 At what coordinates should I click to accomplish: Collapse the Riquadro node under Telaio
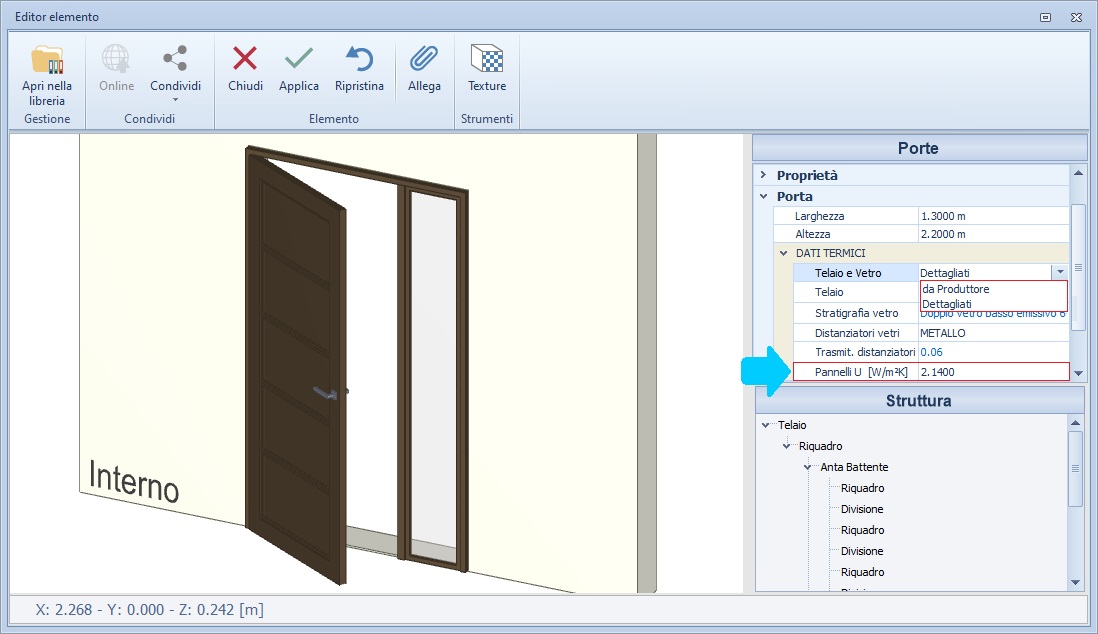point(787,446)
